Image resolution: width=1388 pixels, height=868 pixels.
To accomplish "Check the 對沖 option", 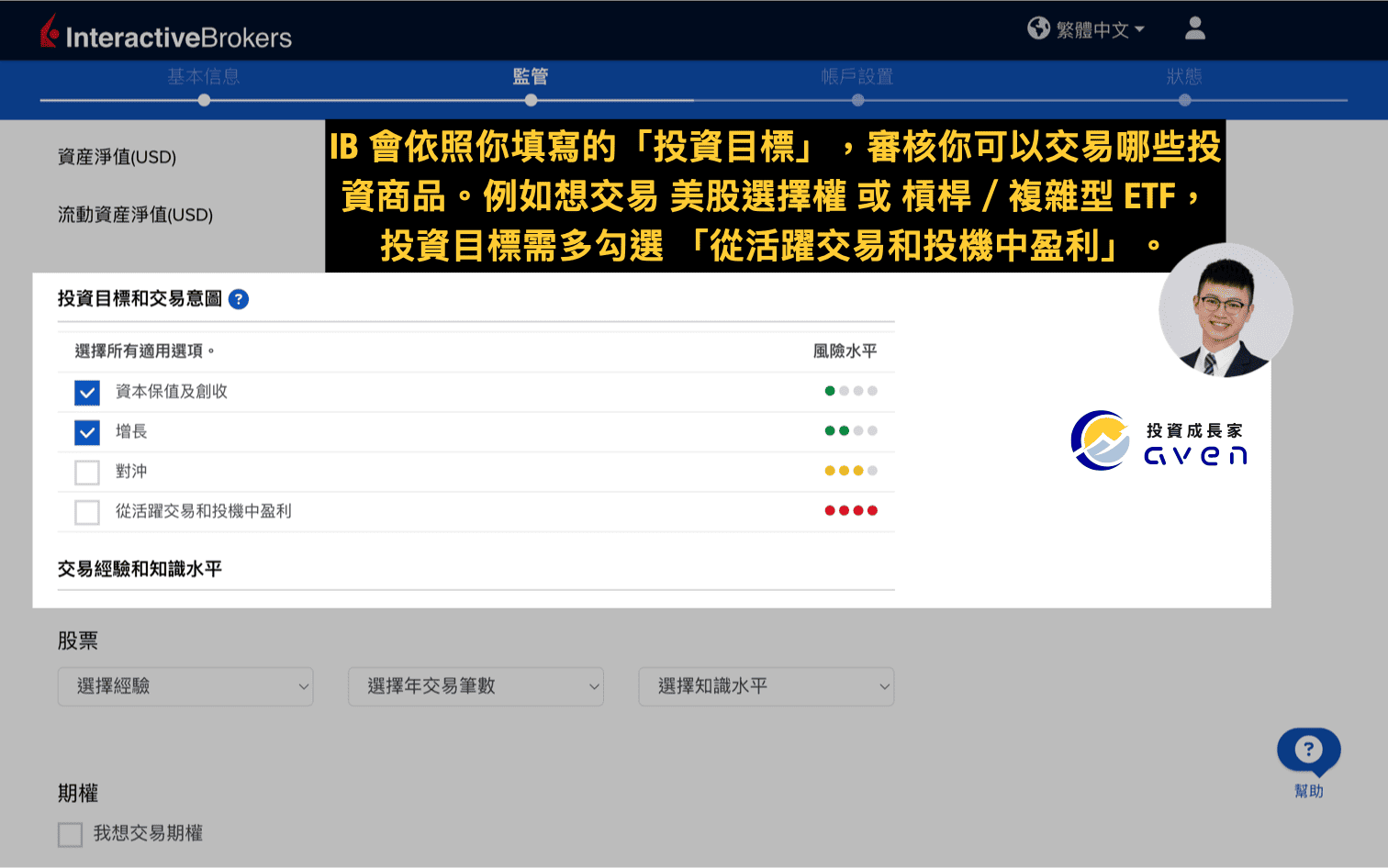I will [86, 472].
